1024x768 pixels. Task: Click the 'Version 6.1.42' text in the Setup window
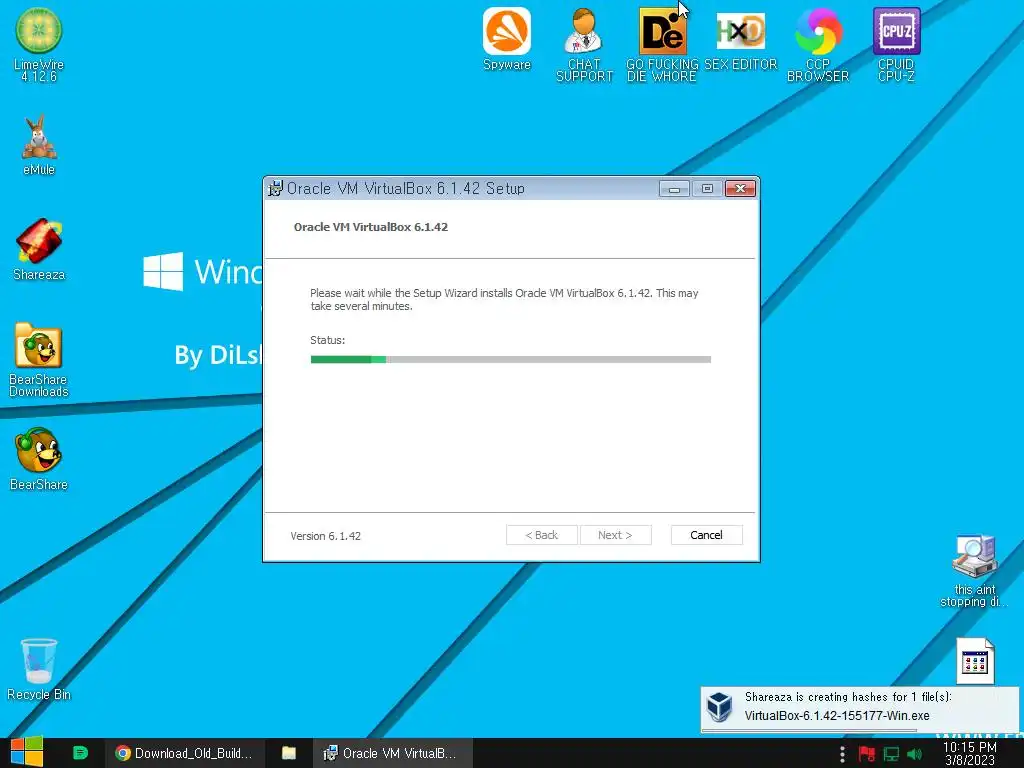tap(325, 536)
